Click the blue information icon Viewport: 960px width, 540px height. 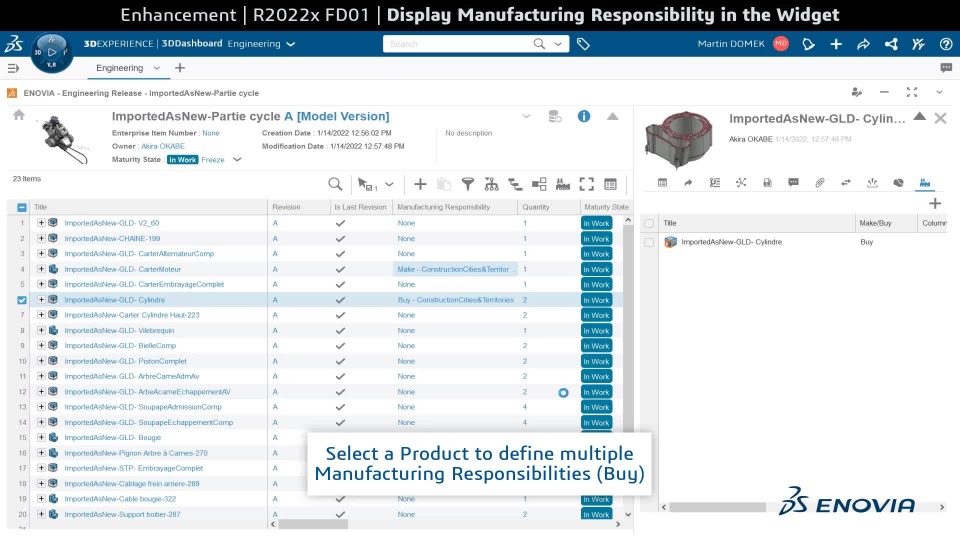(584, 116)
